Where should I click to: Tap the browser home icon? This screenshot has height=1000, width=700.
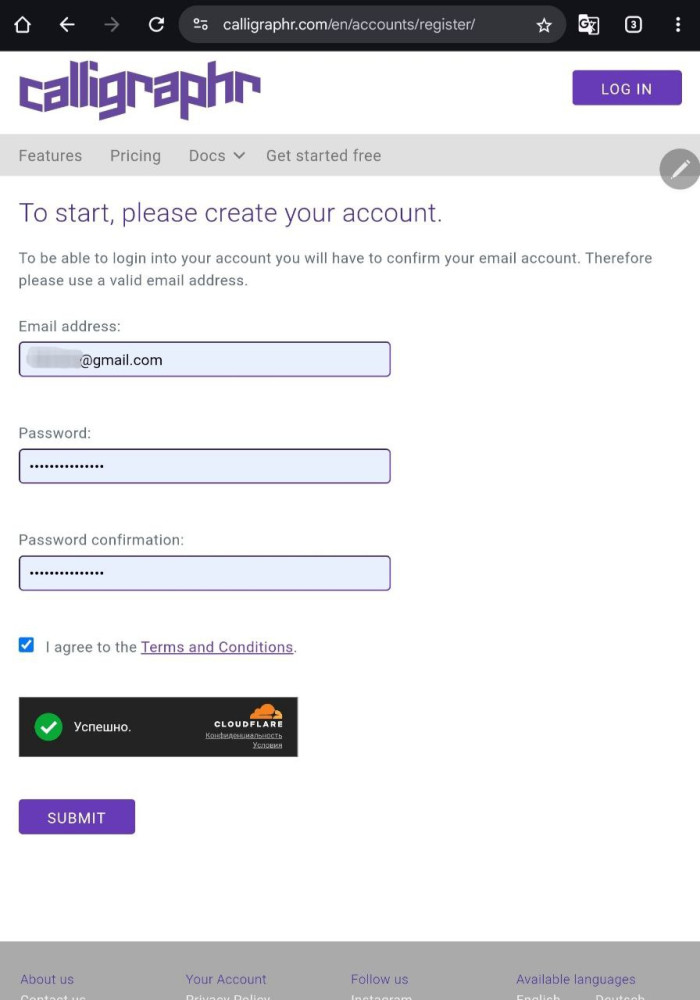(22, 25)
